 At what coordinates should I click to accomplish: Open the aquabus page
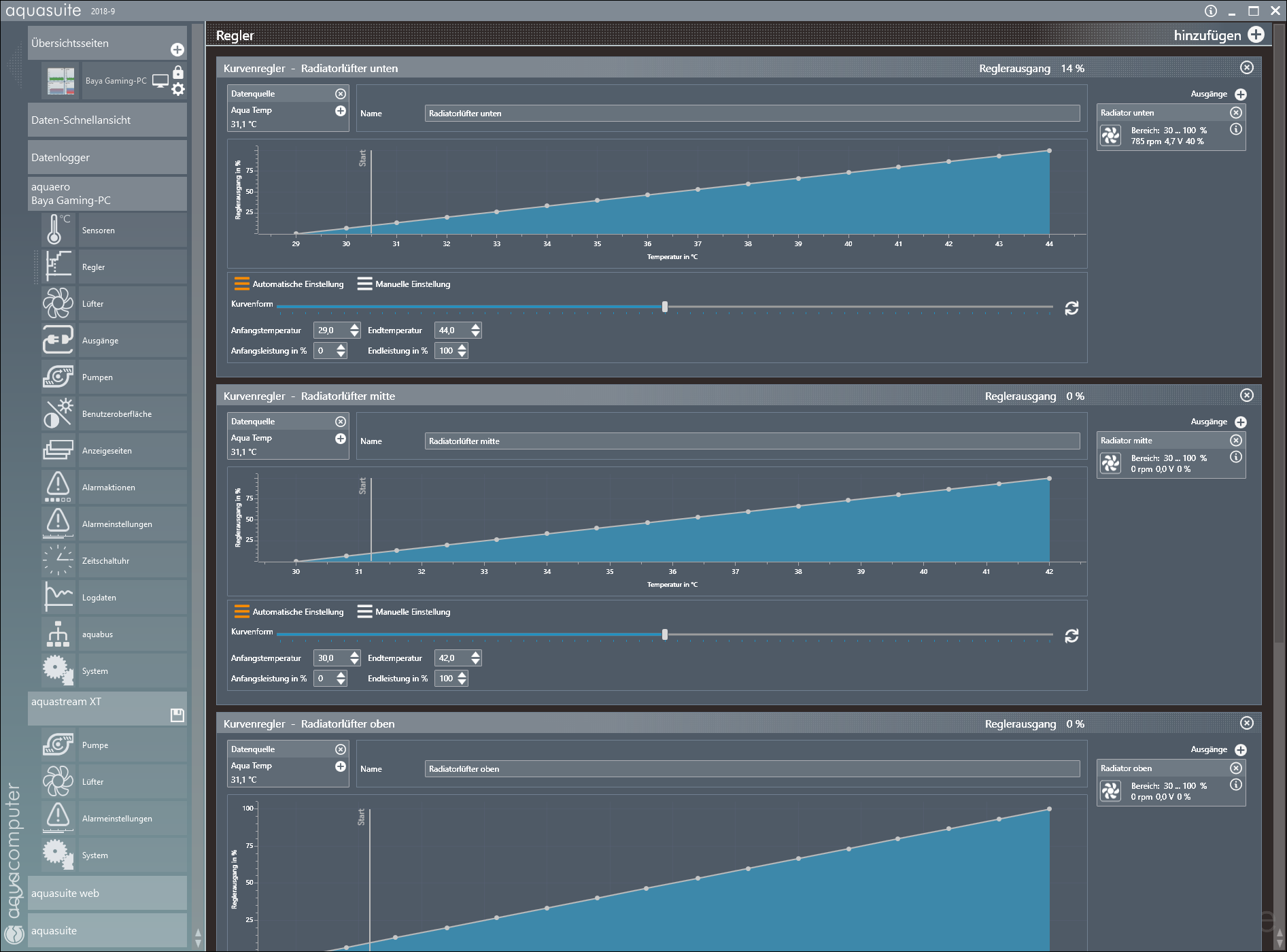[x=114, y=634]
